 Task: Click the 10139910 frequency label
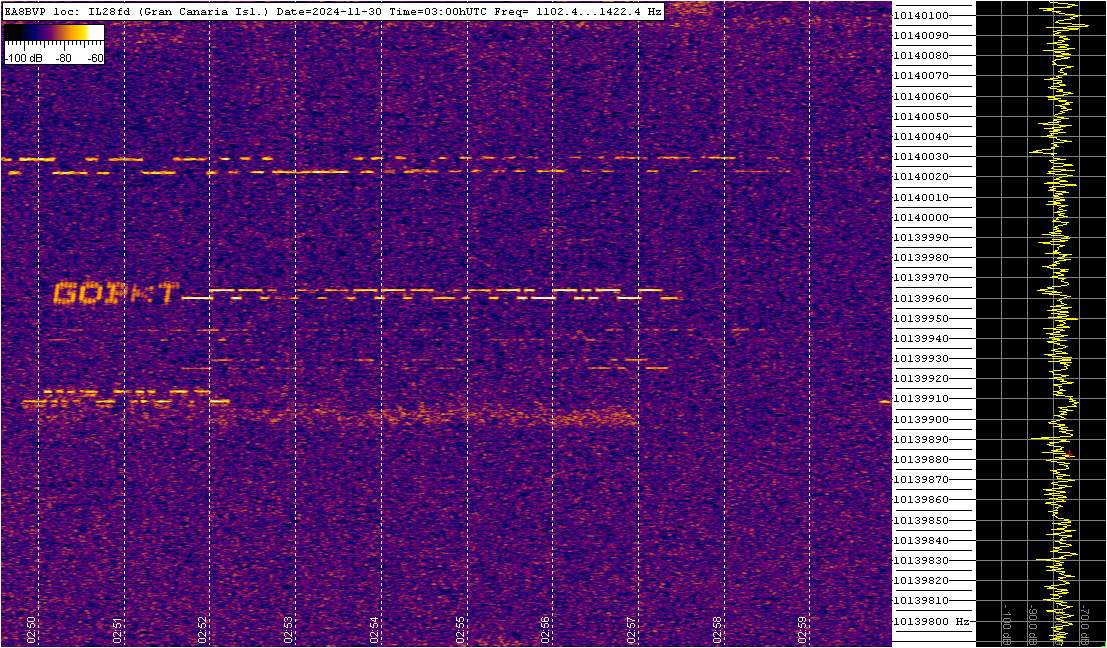click(921, 399)
